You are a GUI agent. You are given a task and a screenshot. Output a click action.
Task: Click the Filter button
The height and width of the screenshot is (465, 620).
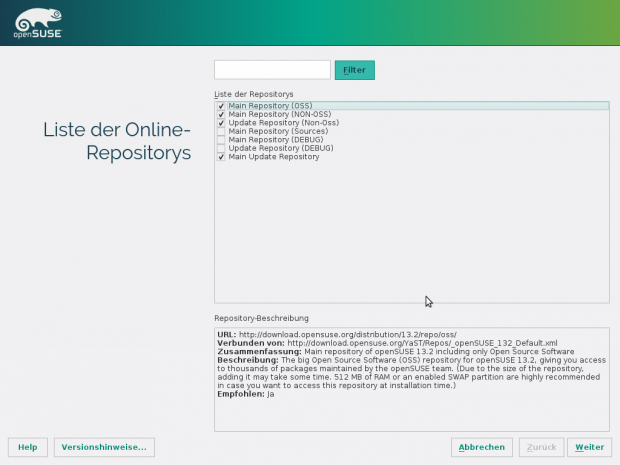click(354, 70)
